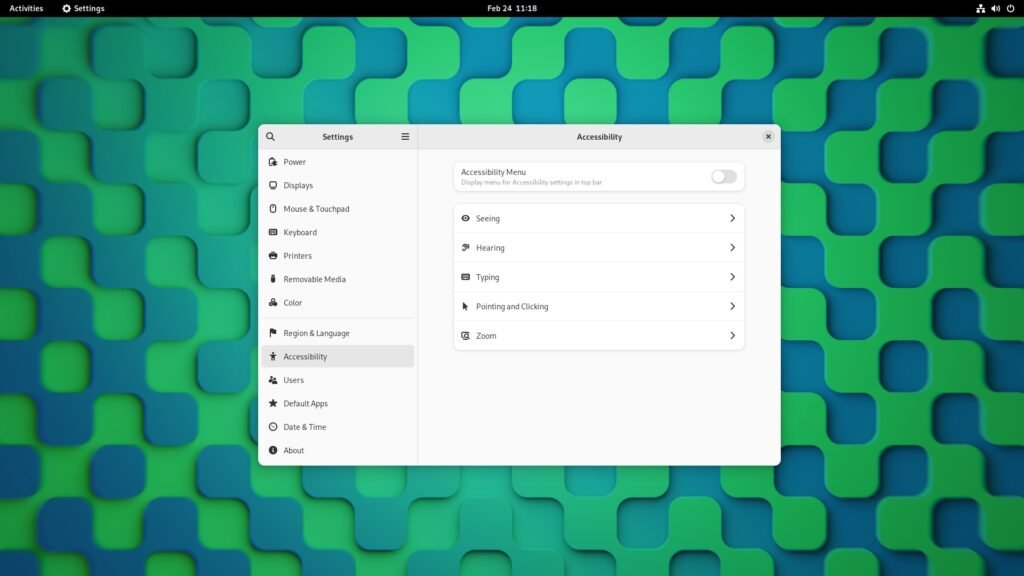
Task: Click the volume speaker icon in top bar
Action: tap(995, 8)
